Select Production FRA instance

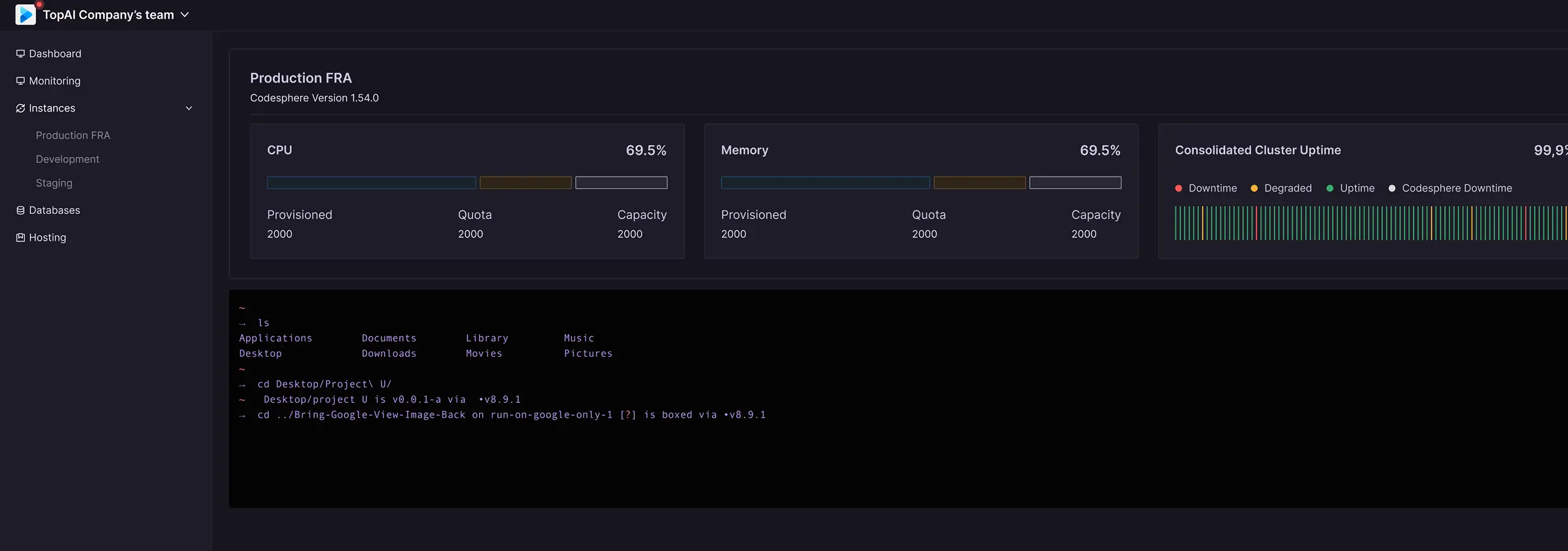coord(73,135)
